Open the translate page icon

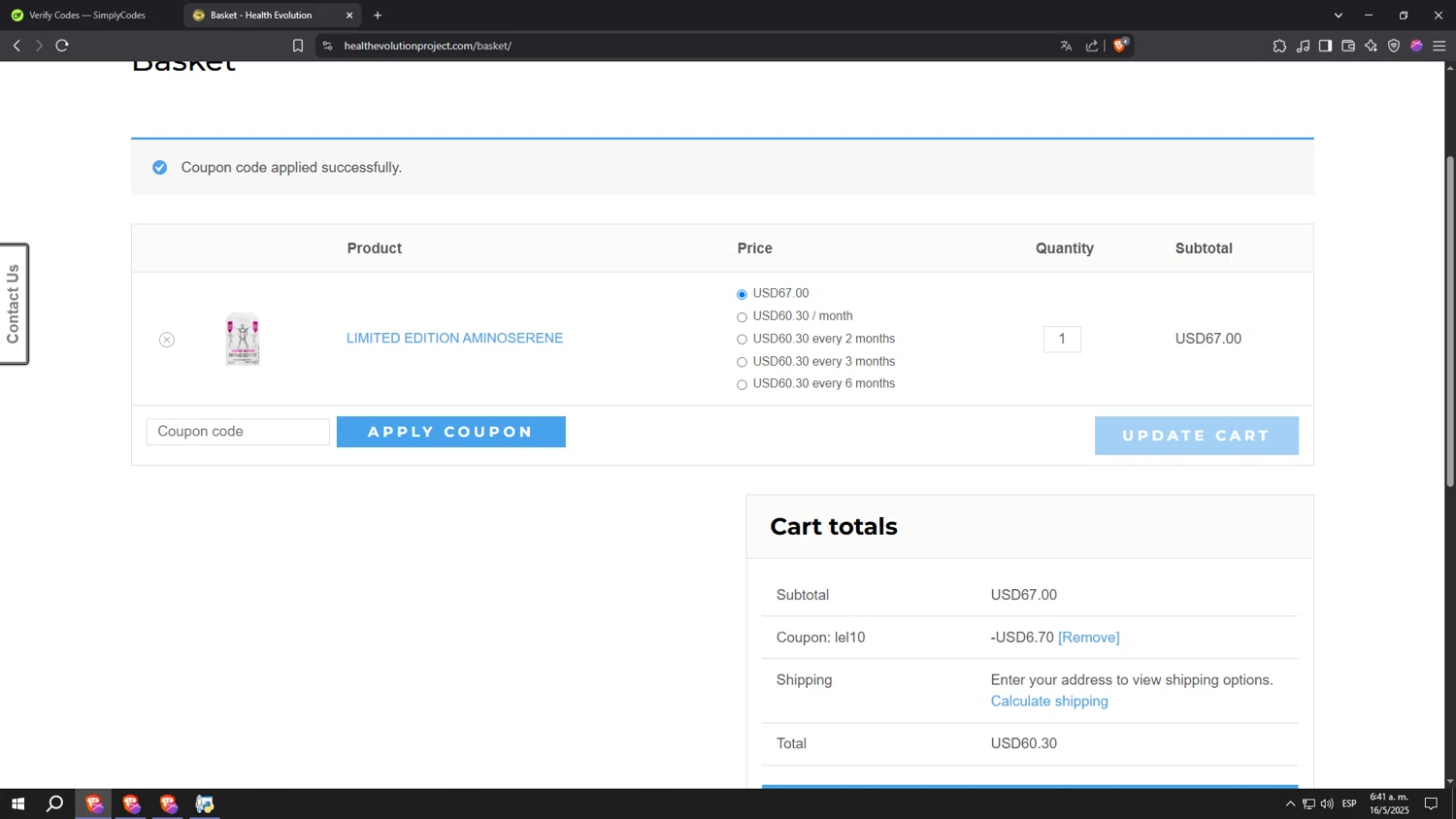(1066, 46)
